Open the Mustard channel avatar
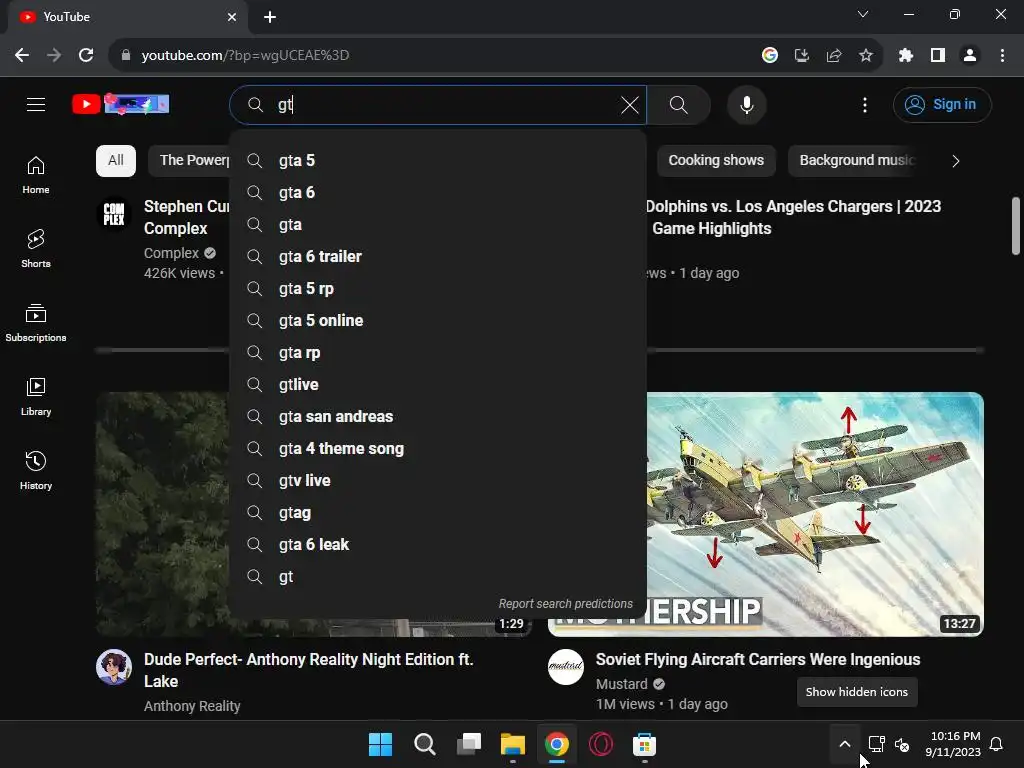The width and height of the screenshot is (1024, 768). coord(566,667)
